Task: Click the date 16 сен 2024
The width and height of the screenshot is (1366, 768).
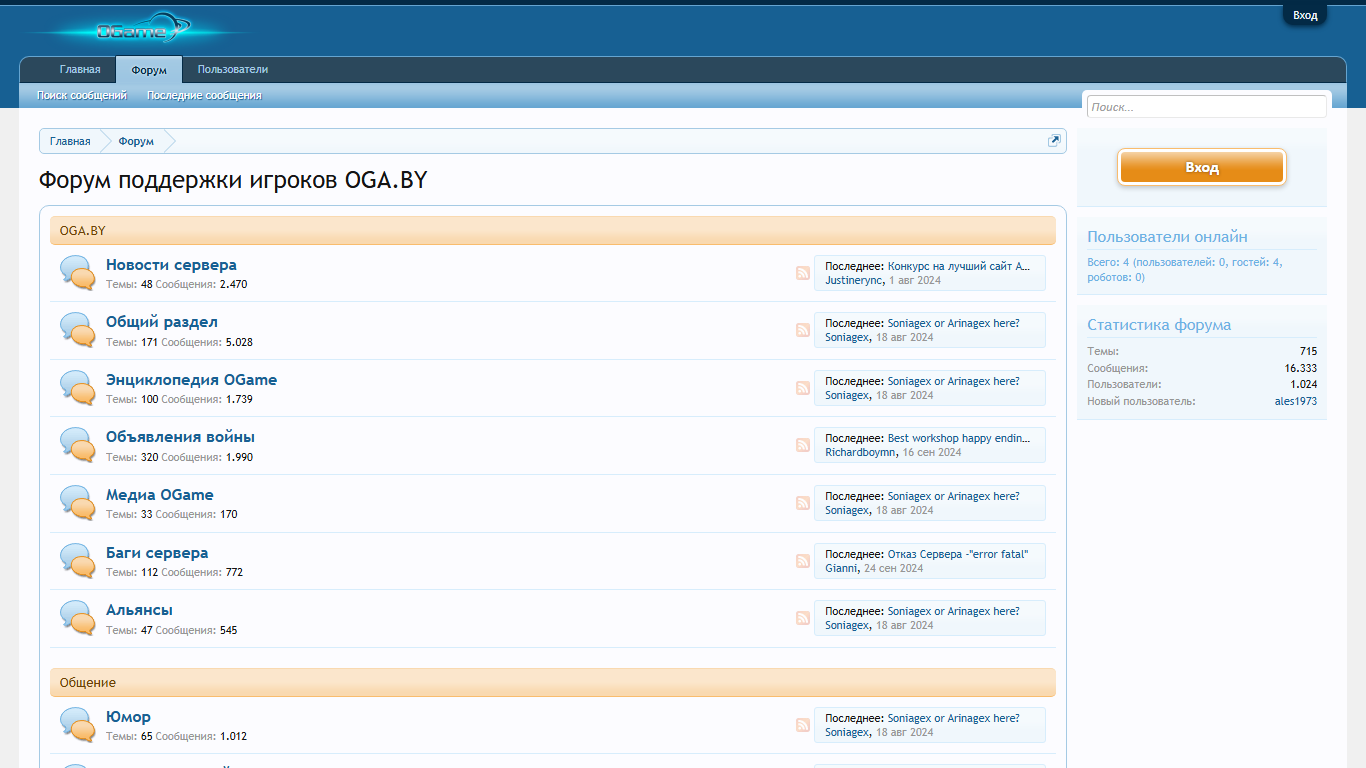Action: pos(932,453)
